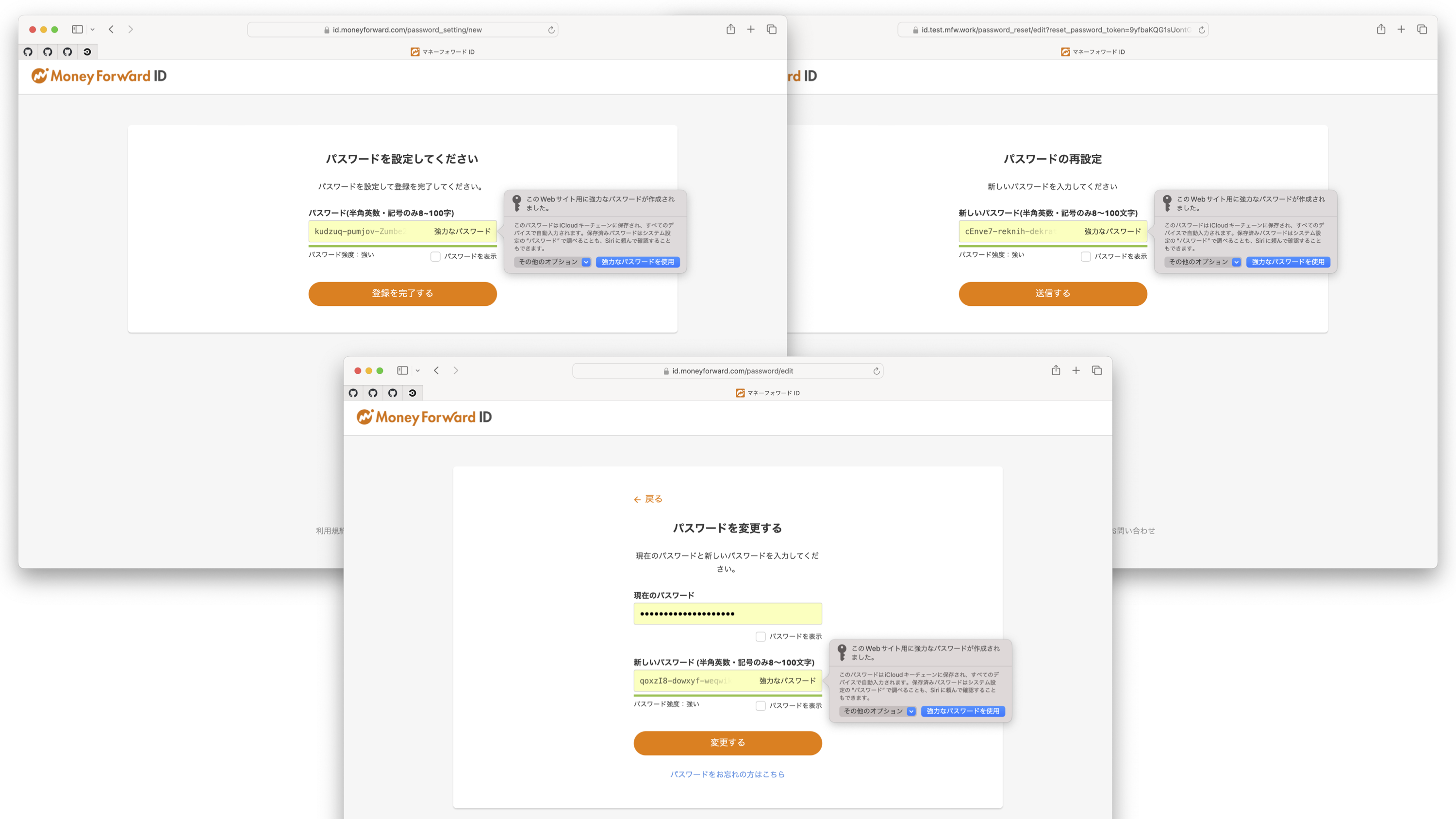This screenshot has height=819, width=1456.
Task: Reload the password_reset page
Action: point(1202,30)
